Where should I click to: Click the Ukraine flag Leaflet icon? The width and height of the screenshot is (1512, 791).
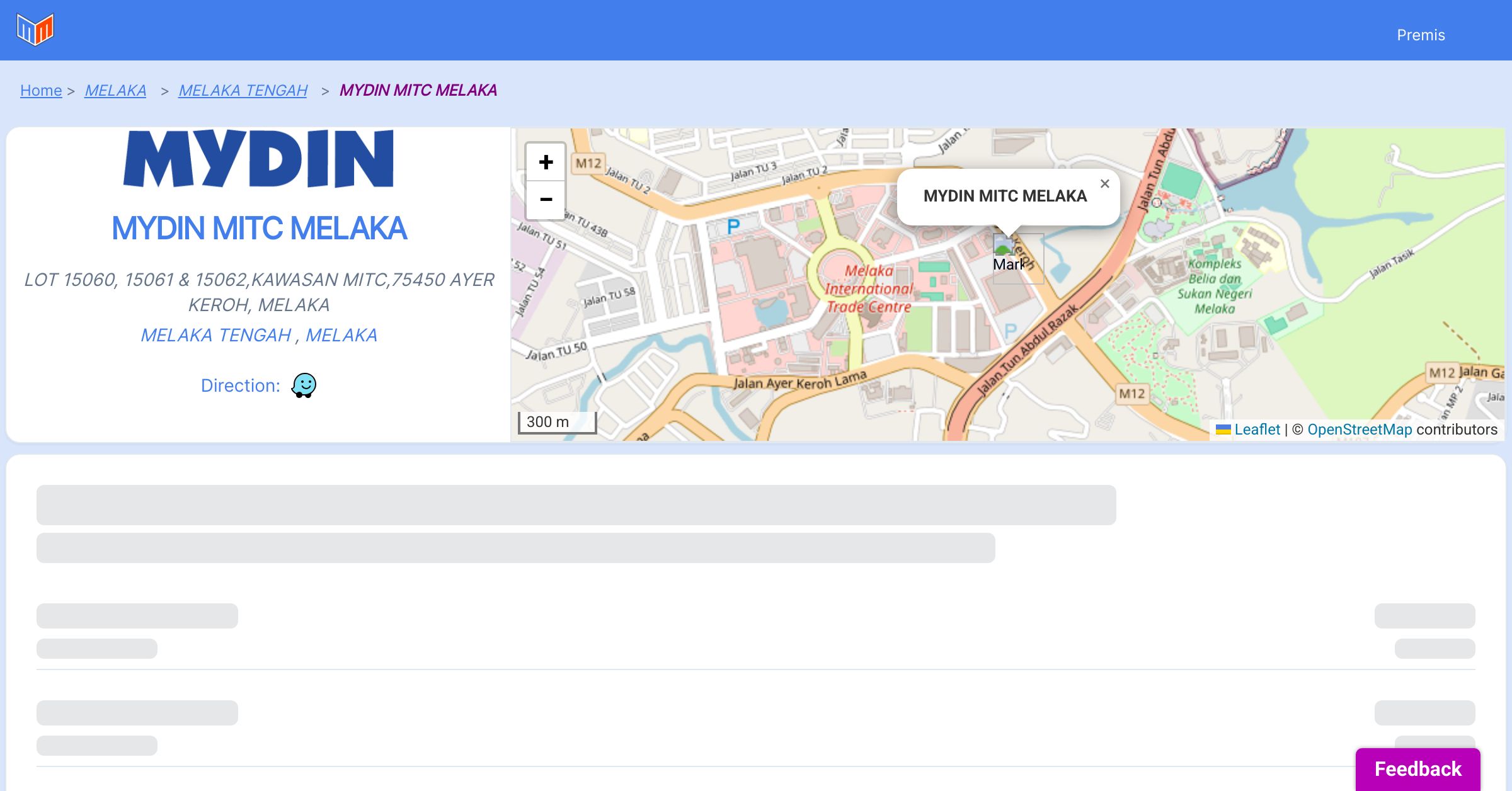(1223, 430)
